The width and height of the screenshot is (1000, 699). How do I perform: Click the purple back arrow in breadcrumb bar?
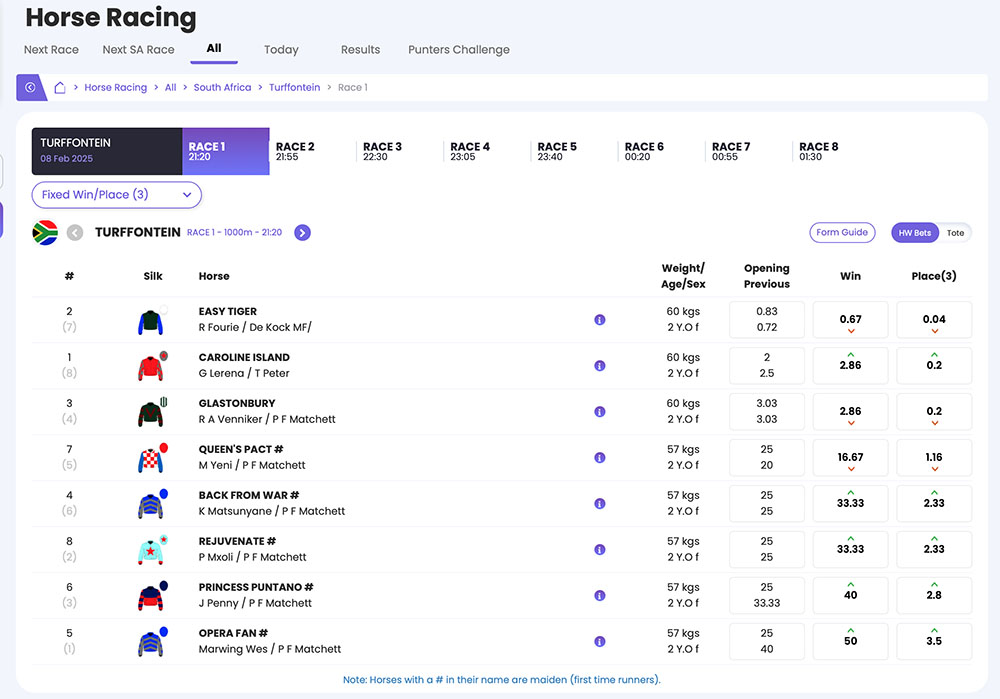pyautogui.click(x=30, y=87)
